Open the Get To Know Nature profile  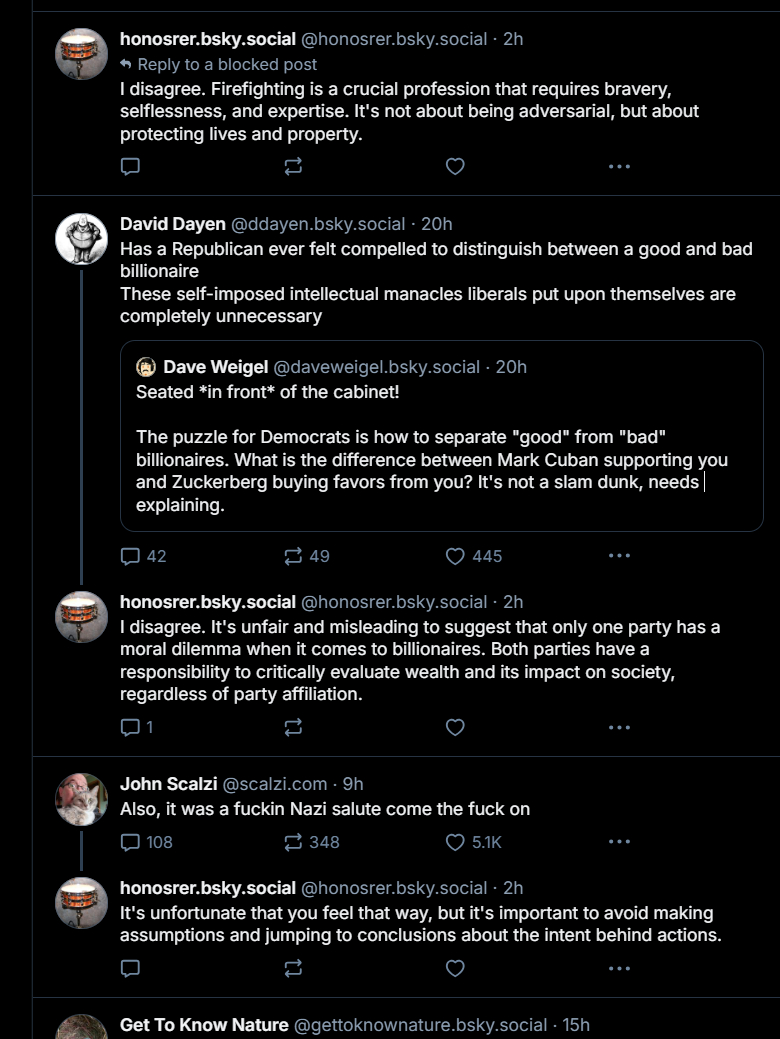[204, 1025]
